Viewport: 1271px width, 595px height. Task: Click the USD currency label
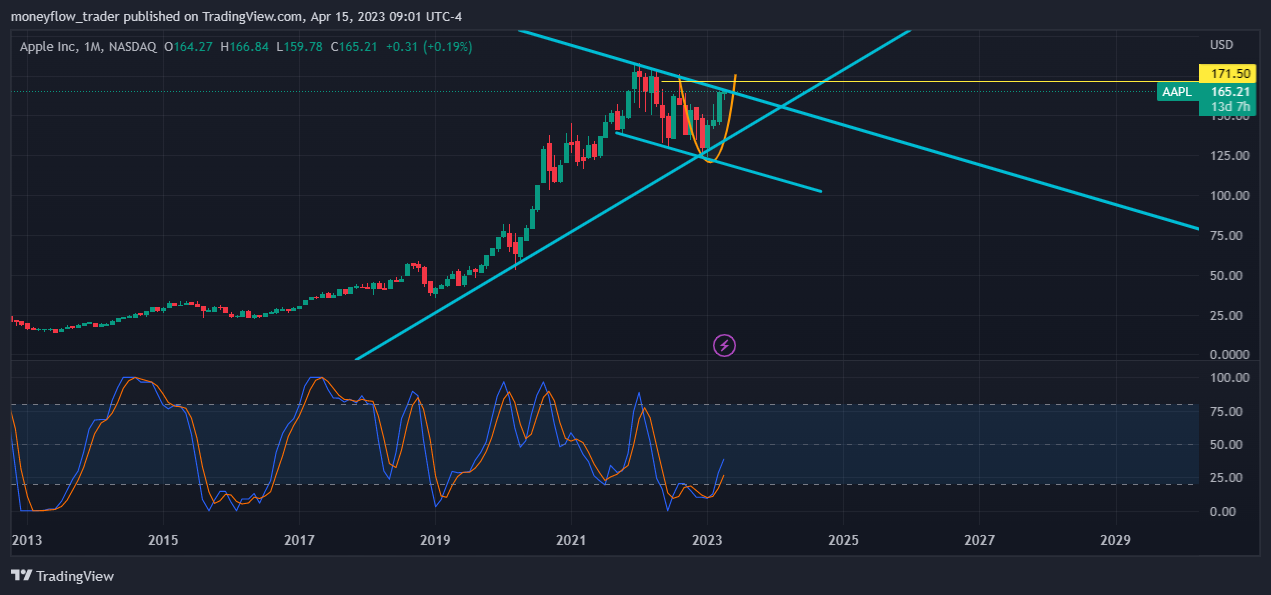pyautogui.click(x=1222, y=45)
